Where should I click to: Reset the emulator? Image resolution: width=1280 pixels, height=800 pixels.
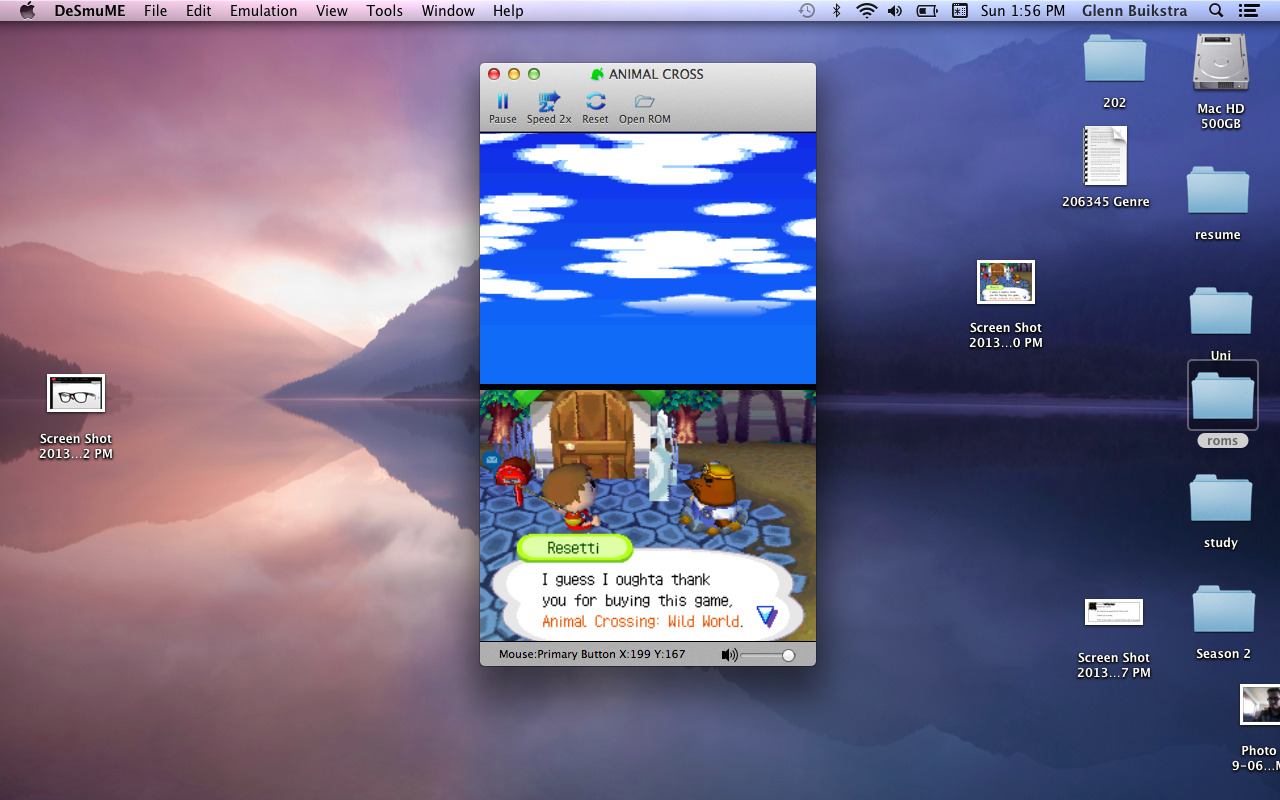[595, 107]
